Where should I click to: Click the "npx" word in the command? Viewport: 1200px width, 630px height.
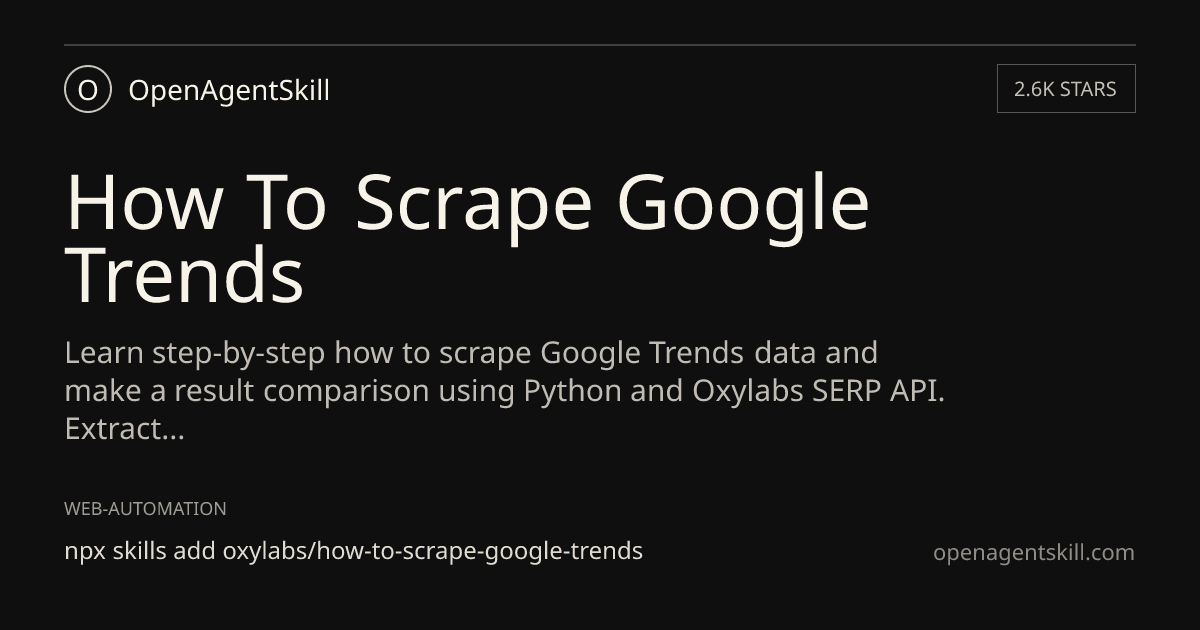pos(85,552)
